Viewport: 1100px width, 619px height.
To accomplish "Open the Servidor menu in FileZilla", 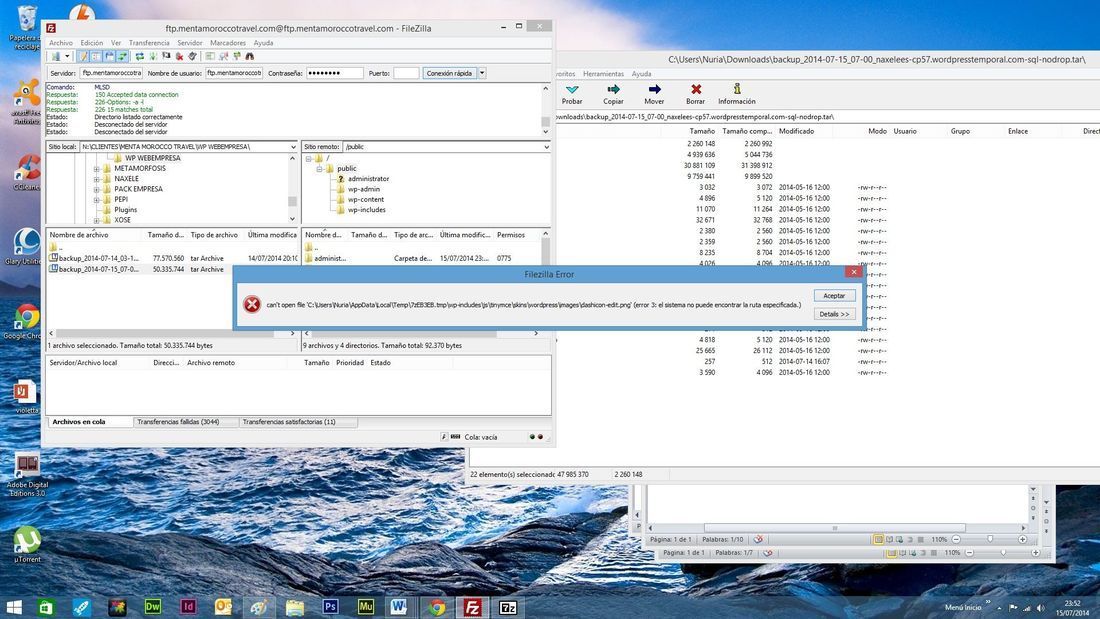I will coord(189,43).
